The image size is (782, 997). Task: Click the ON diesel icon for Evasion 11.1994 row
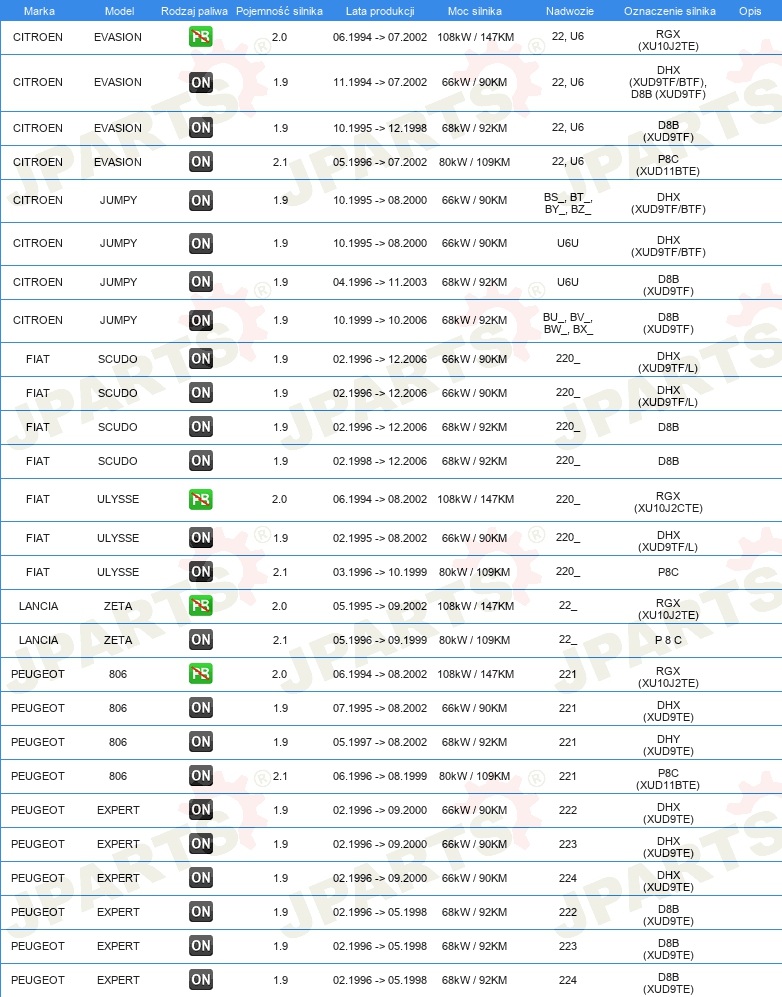tap(201, 82)
